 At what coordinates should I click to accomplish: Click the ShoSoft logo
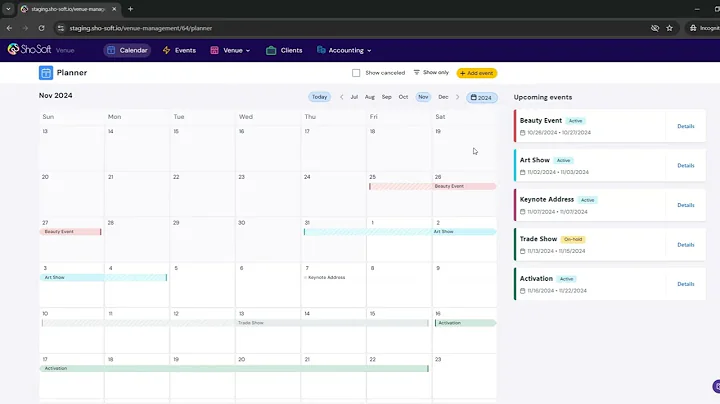click(29, 49)
